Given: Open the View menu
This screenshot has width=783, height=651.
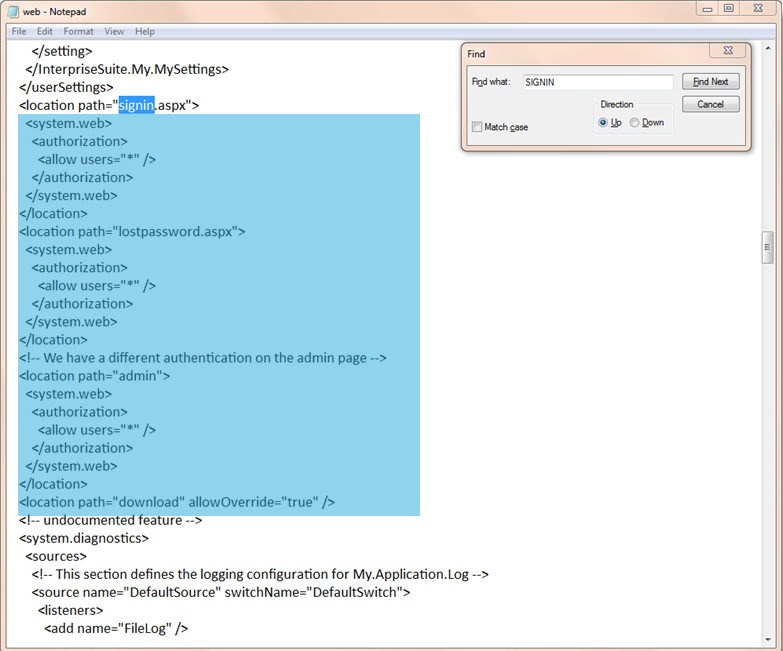Looking at the screenshot, I should (114, 31).
